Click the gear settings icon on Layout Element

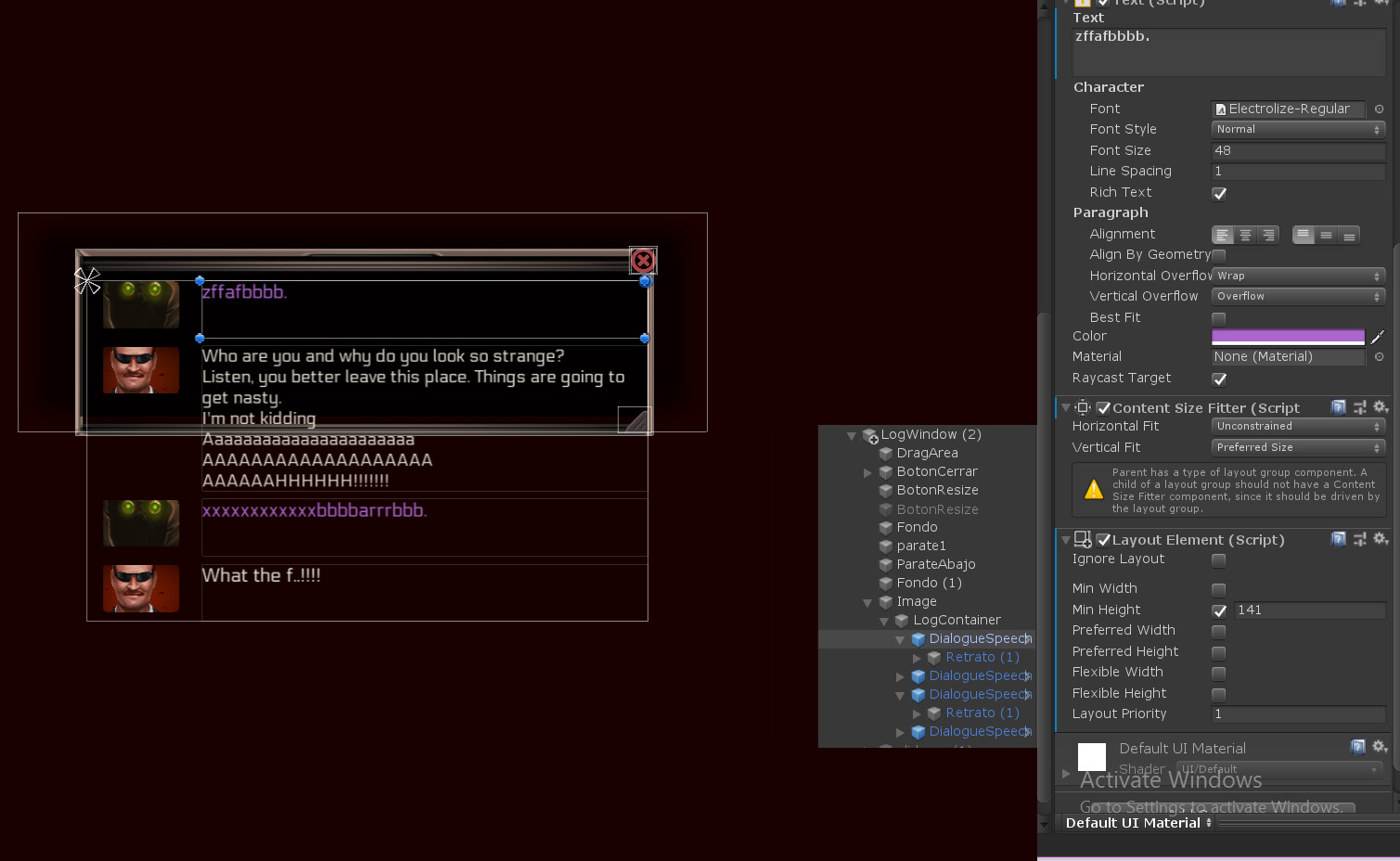[1381, 539]
